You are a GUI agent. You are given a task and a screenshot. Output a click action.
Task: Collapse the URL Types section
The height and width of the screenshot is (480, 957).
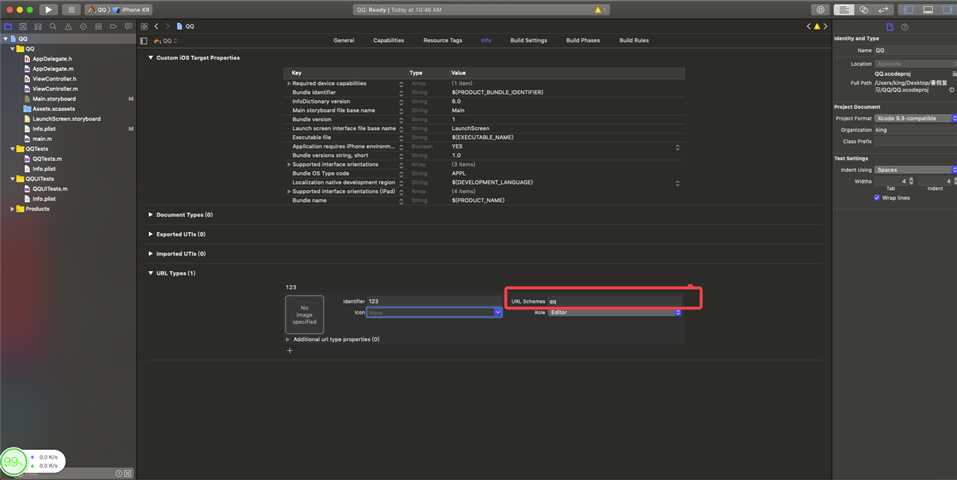(151, 274)
